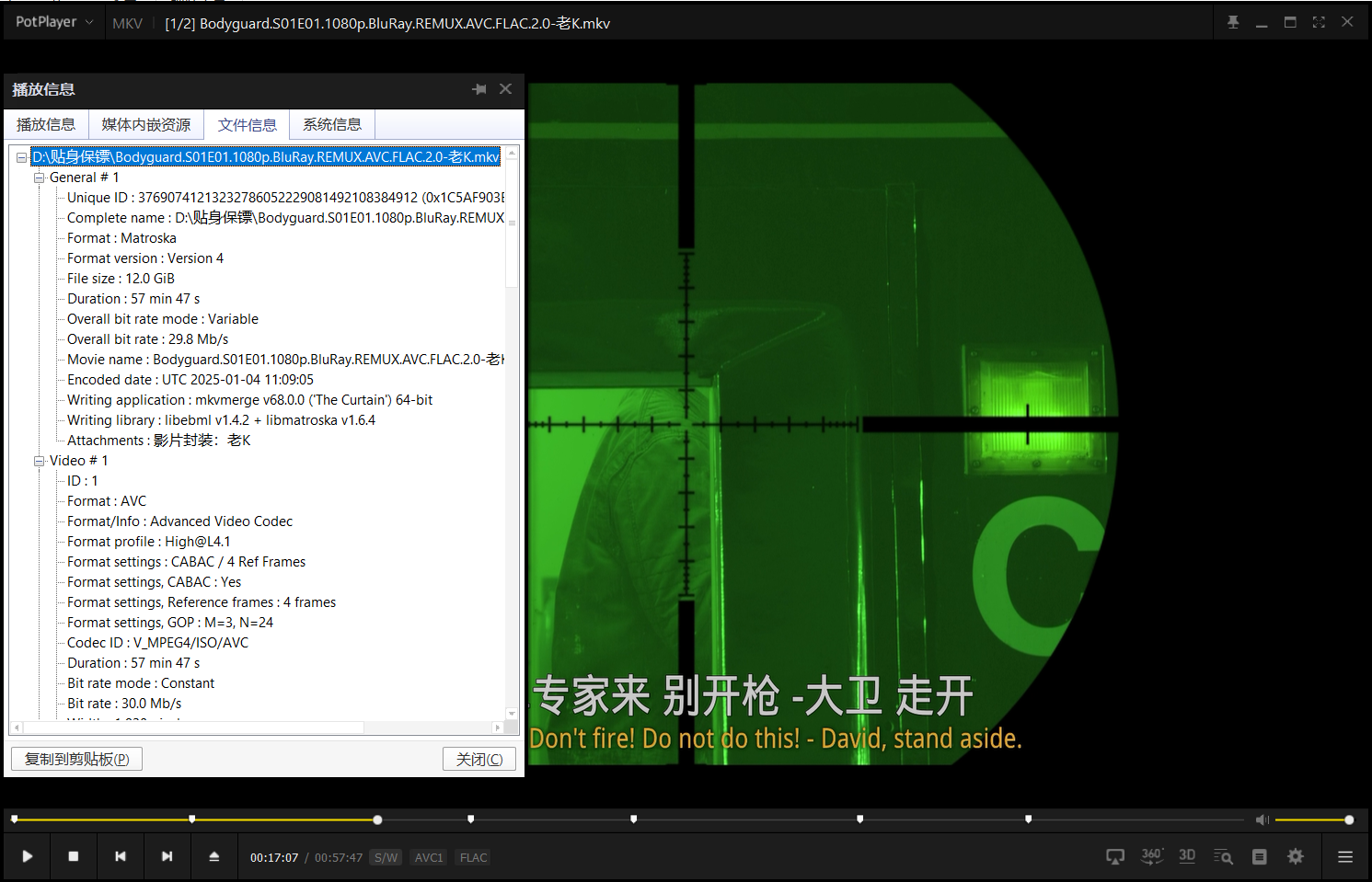Select 'File size : 12.0 GiB' row
This screenshot has height=882, width=1372.
(121, 279)
